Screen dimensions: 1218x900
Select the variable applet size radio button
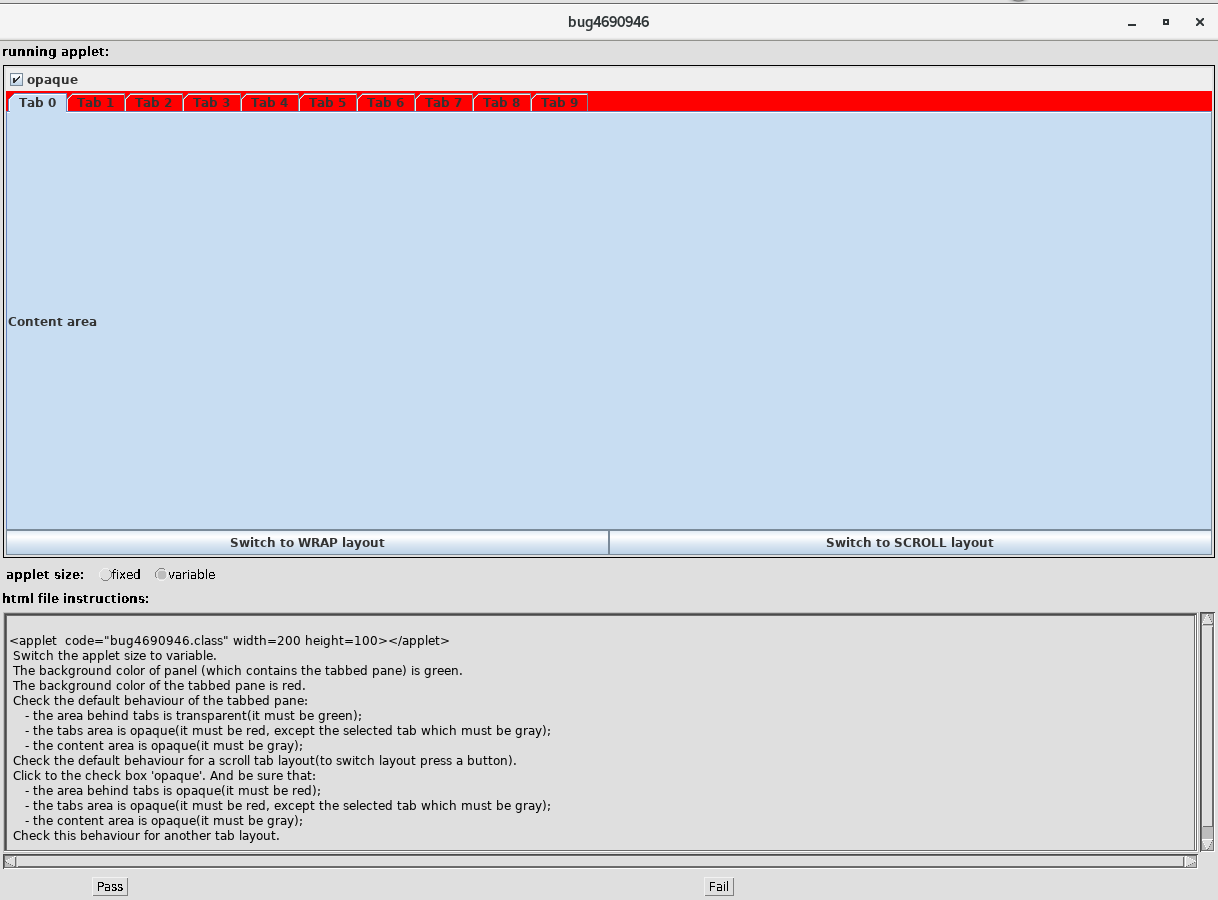click(161, 575)
